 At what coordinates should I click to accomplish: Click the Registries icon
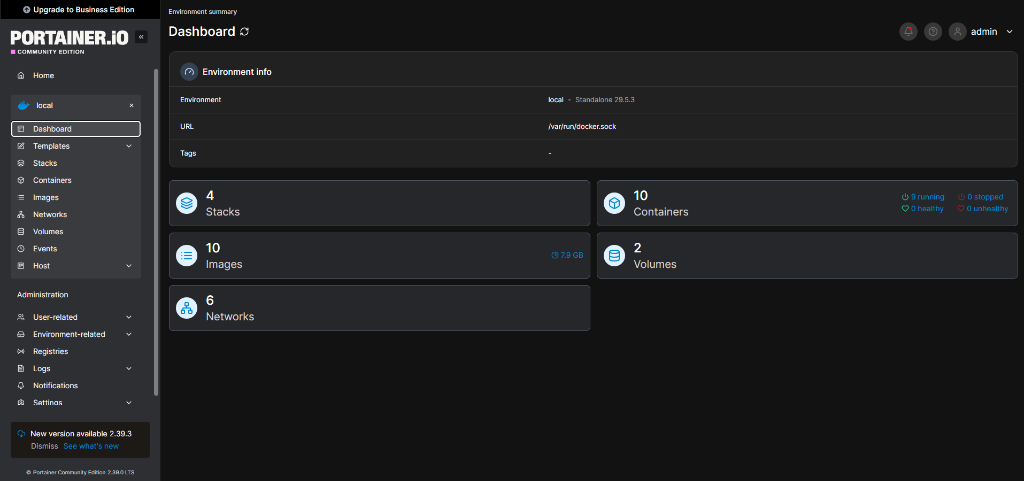point(21,351)
